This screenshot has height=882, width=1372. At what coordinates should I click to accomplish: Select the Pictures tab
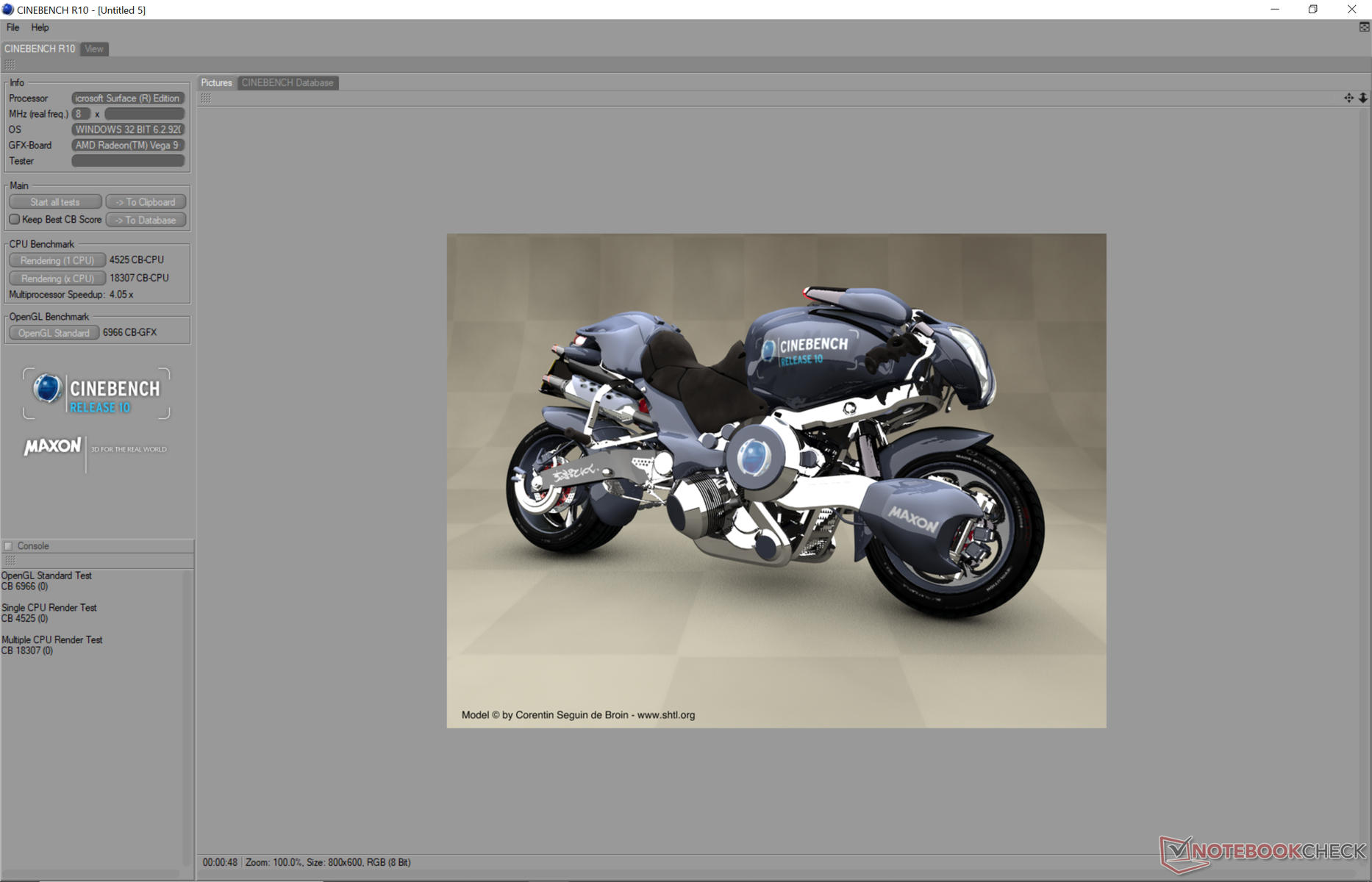click(216, 82)
